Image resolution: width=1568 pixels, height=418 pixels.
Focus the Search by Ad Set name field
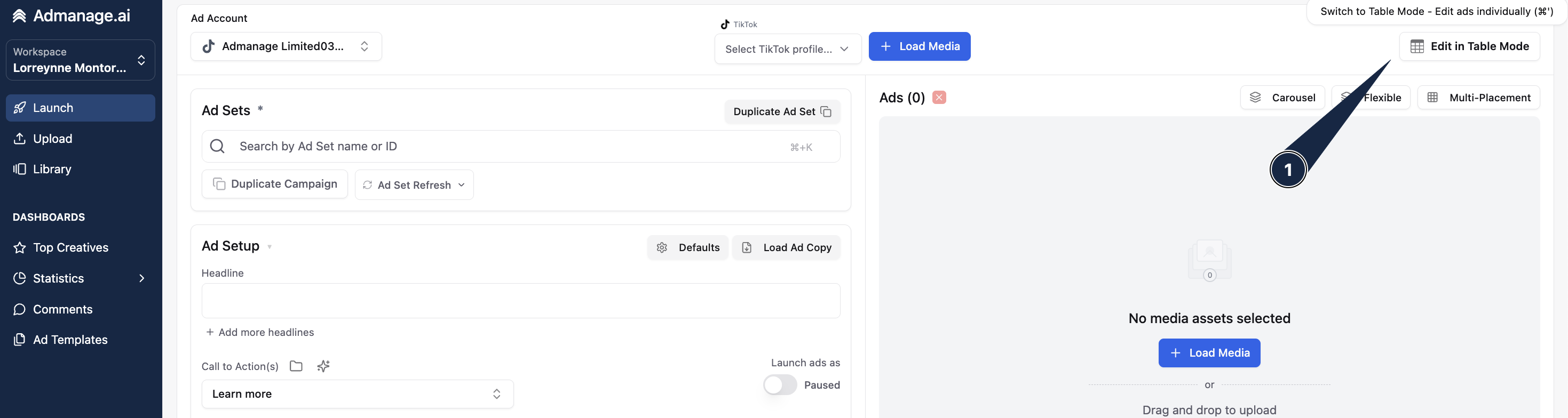point(520,146)
